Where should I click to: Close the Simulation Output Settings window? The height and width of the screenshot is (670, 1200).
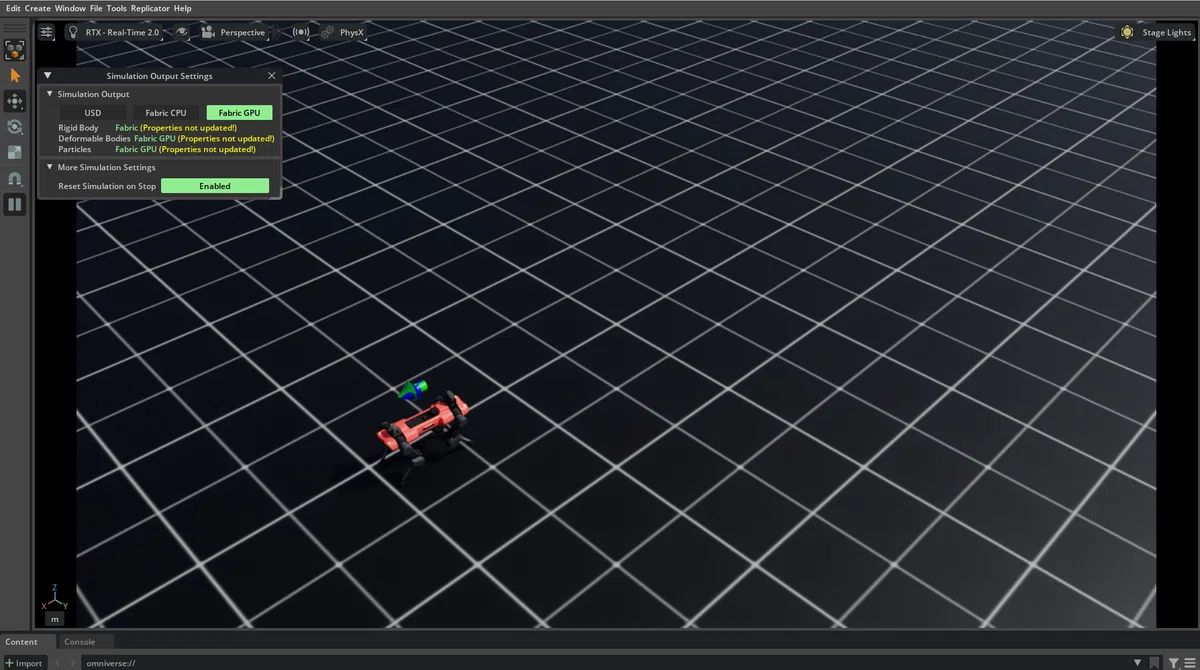(x=272, y=75)
